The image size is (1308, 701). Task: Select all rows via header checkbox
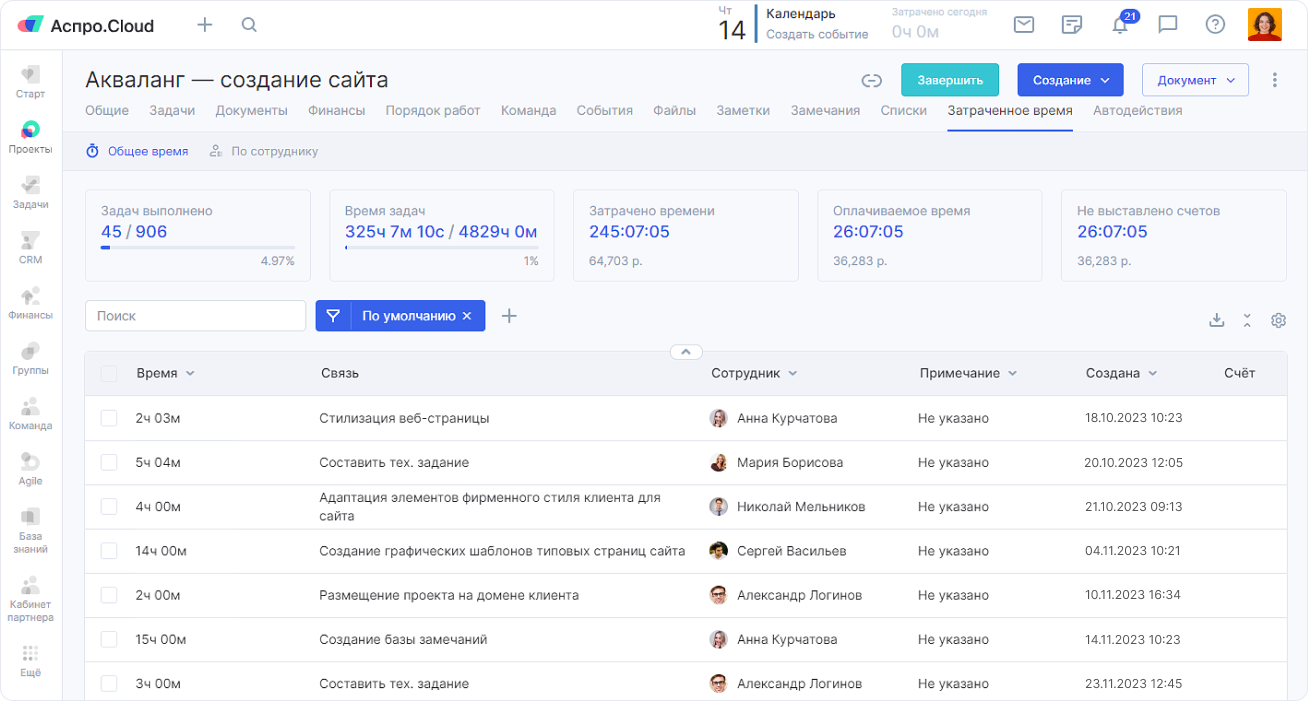pyautogui.click(x=109, y=373)
